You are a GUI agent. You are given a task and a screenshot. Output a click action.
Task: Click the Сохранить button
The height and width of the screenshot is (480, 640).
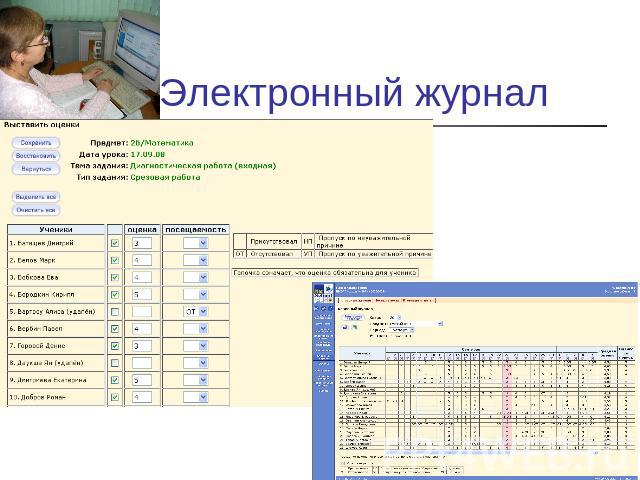36,143
